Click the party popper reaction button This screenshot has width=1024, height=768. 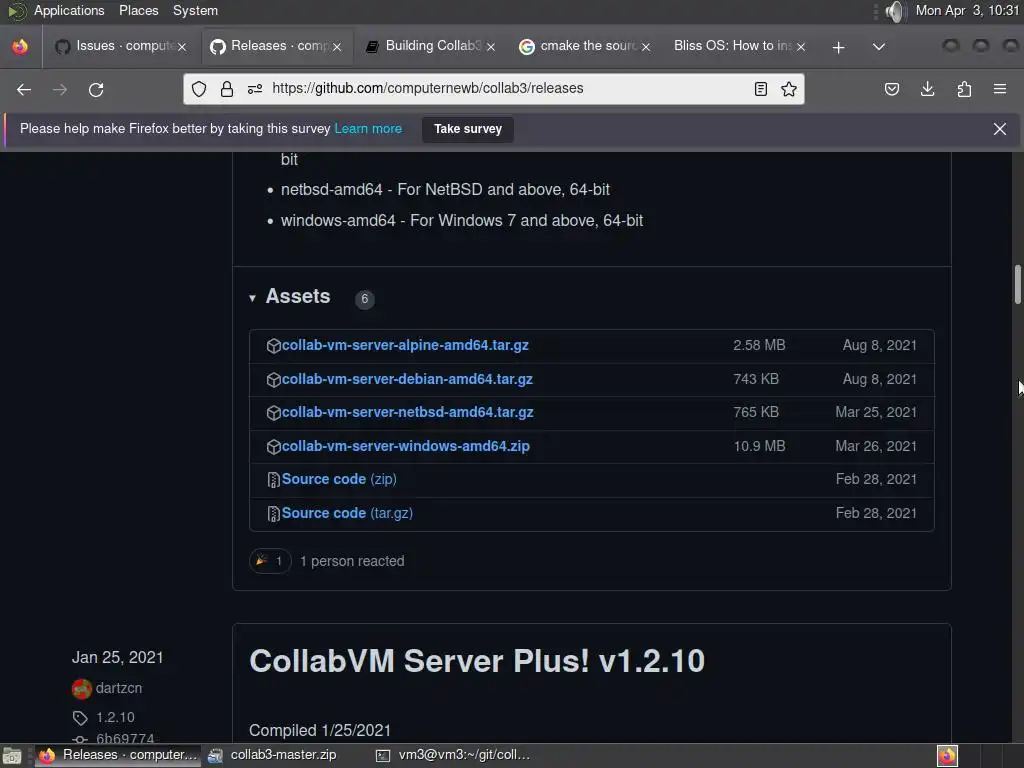270,561
